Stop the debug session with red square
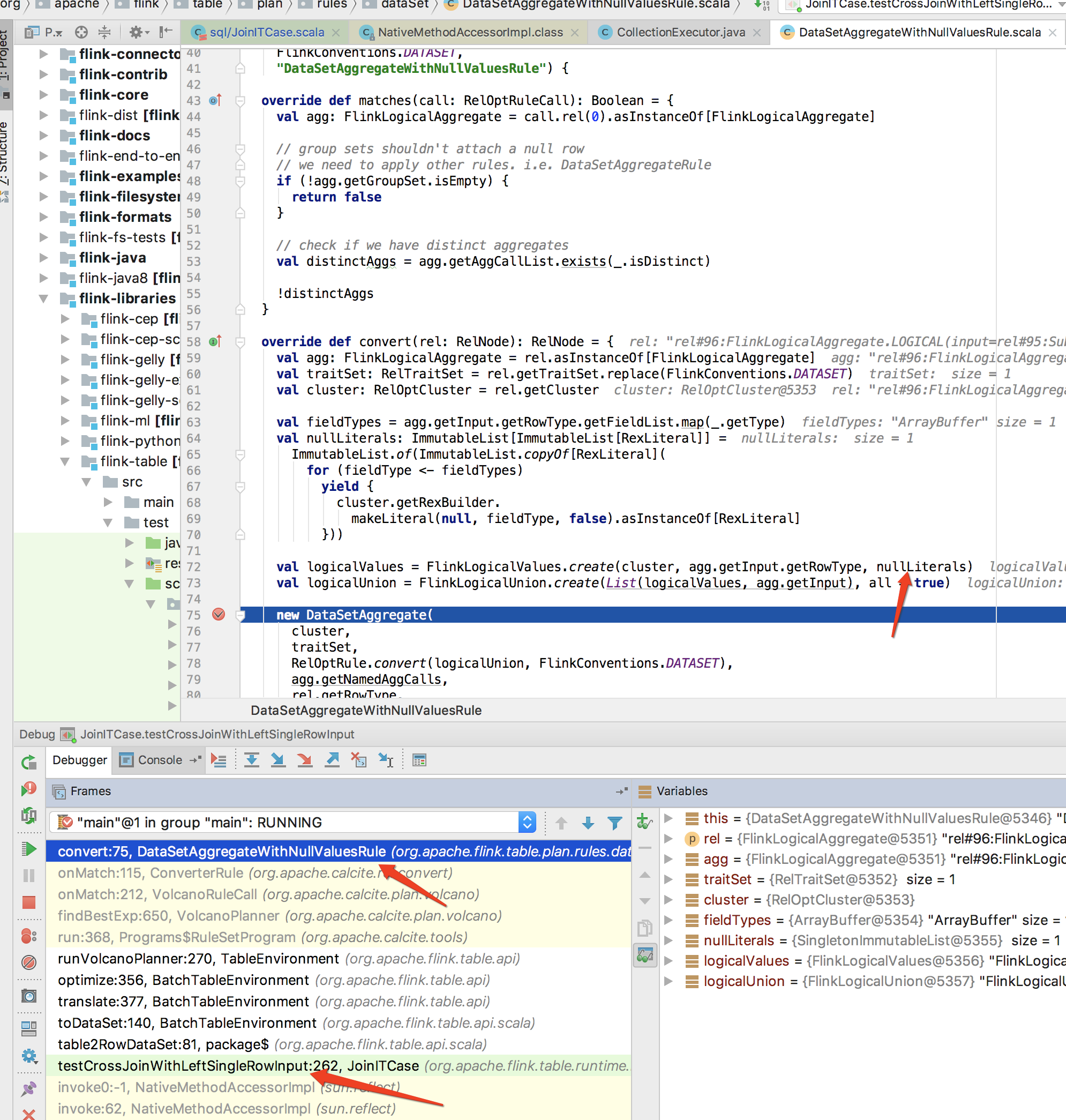Viewport: 1066px width, 1120px height. pos(28,902)
